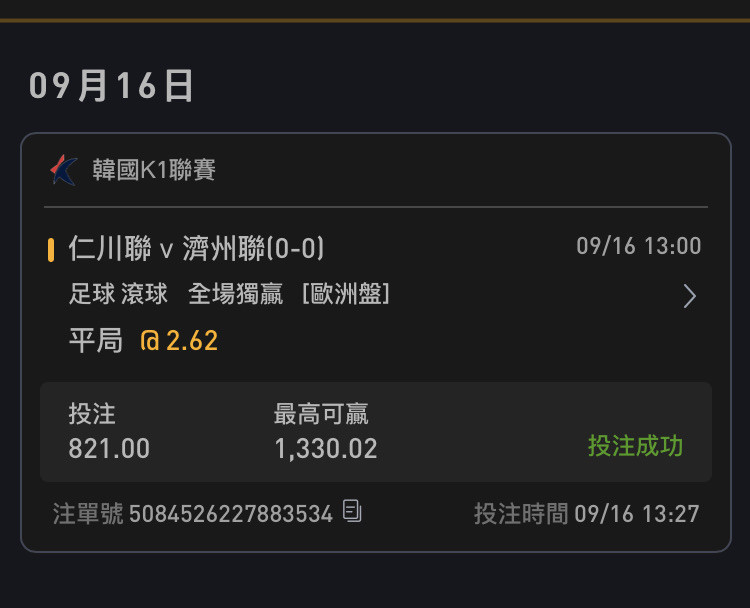This screenshot has height=608, width=750.
Task: Click the 韓國K1聯賽 league title
Action: point(154,170)
